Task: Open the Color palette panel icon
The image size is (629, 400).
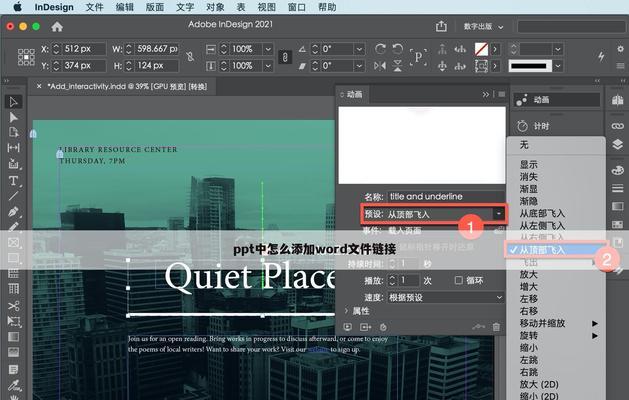Action: (x=617, y=170)
